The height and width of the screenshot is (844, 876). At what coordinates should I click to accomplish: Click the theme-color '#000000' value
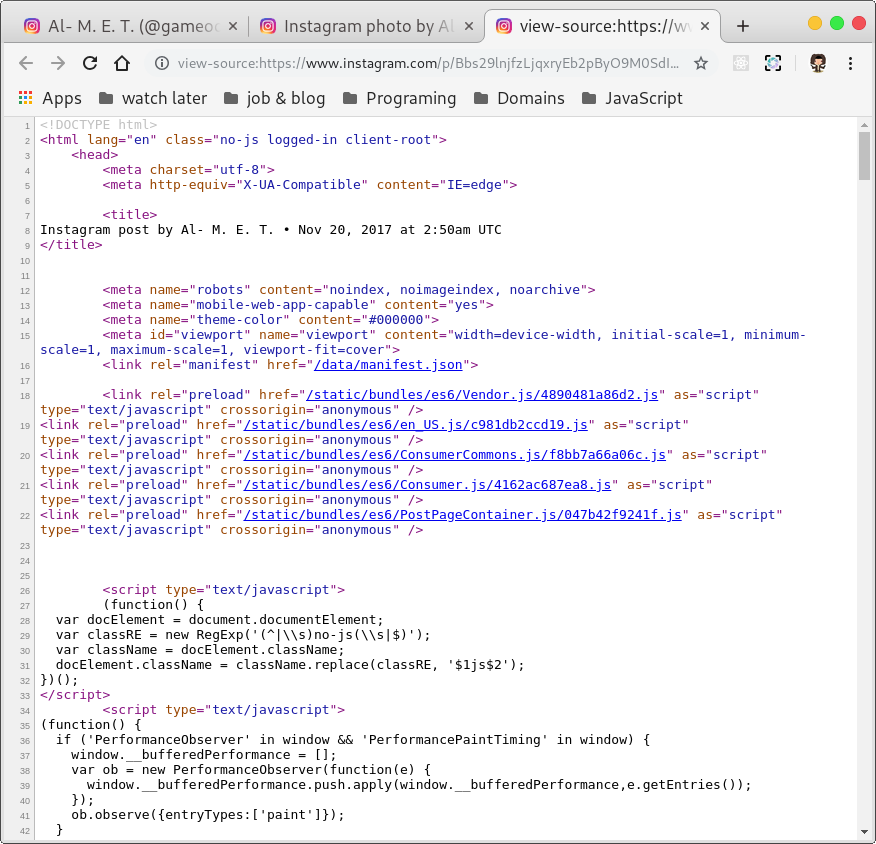(396, 320)
